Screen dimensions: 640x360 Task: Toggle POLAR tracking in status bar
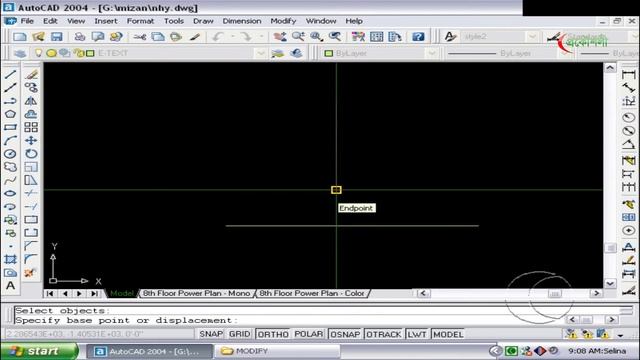309,334
